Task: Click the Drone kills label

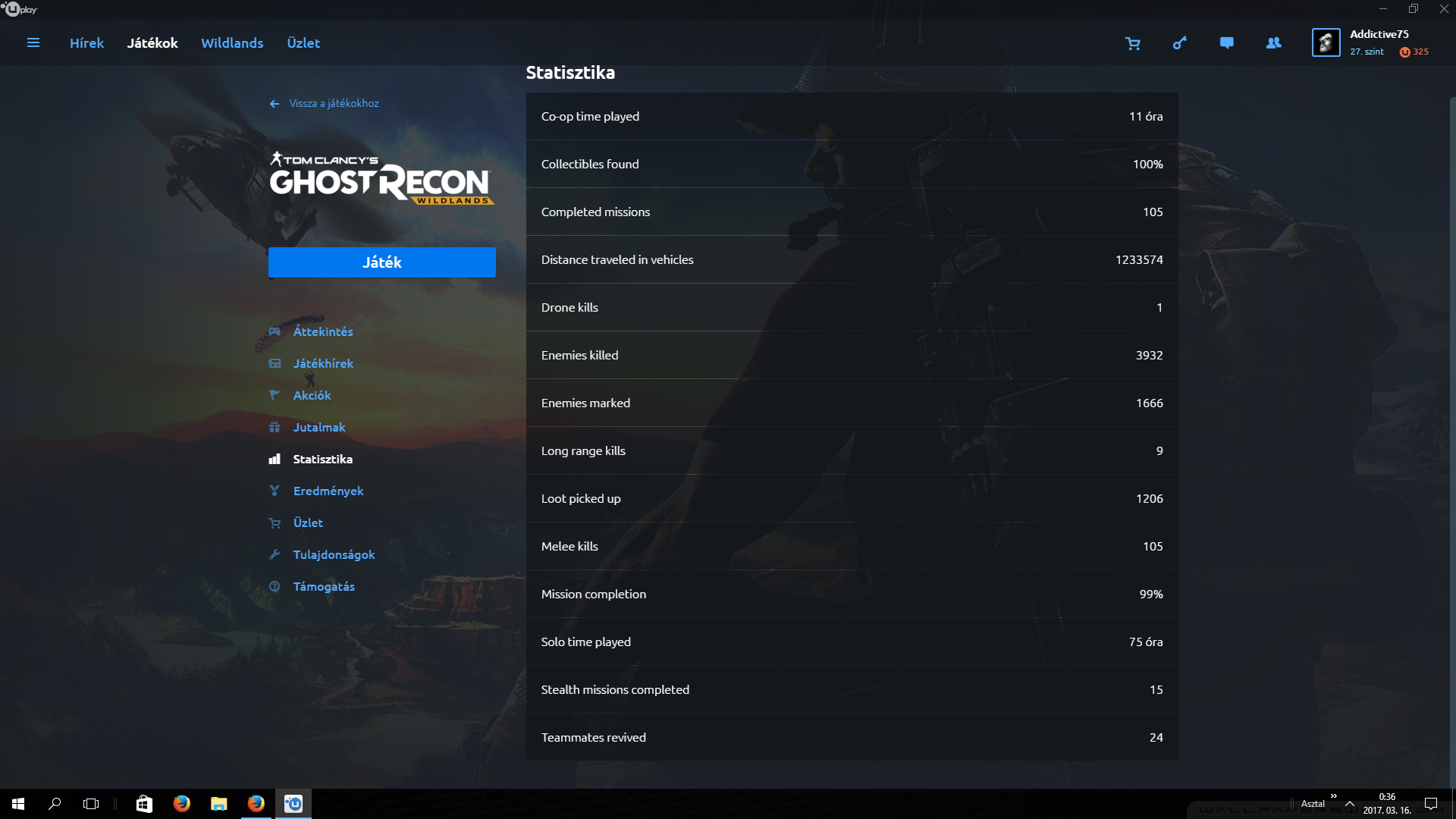Action: [570, 307]
